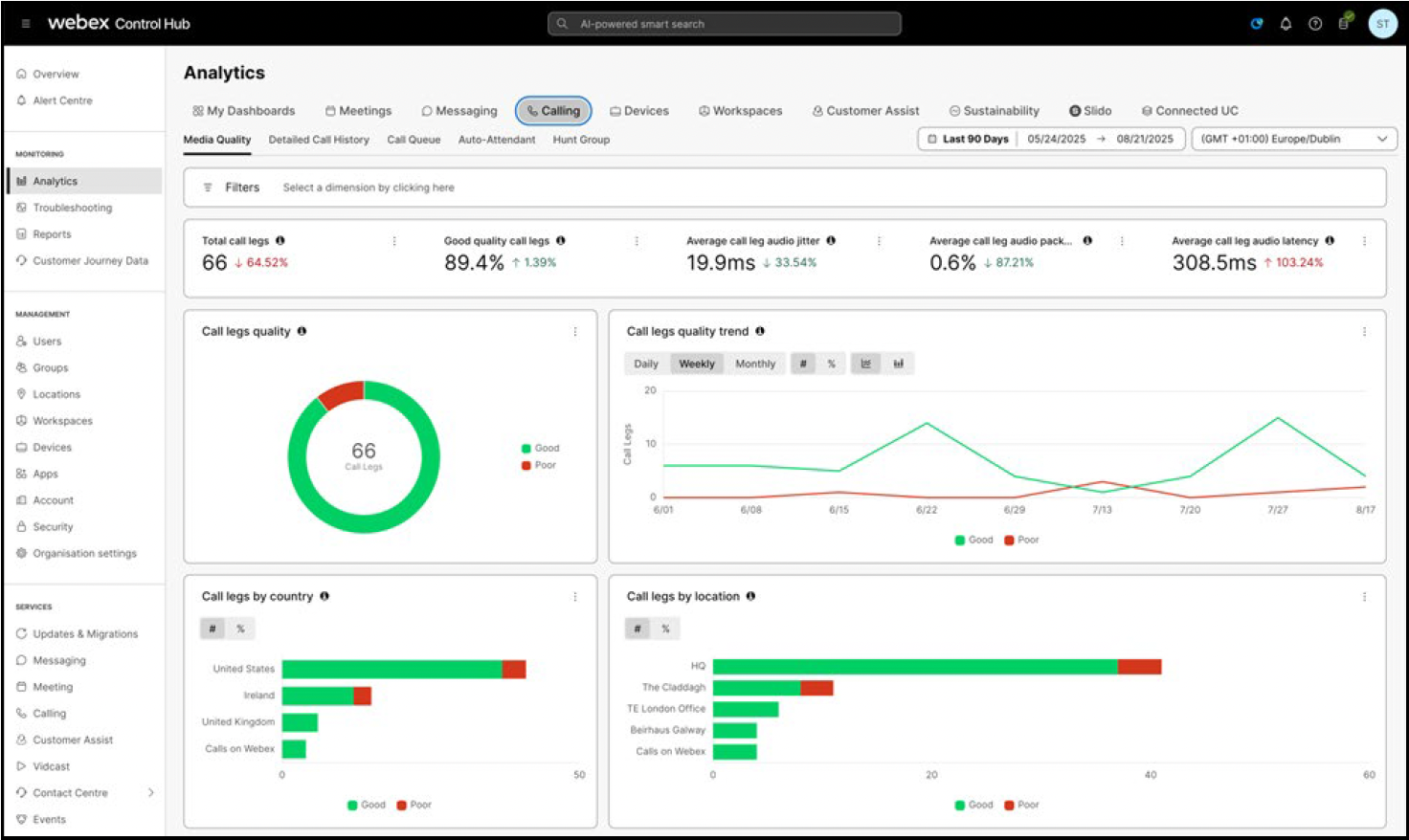Viewport: 1409px width, 840px height.
Task: Open options menu for Call legs quality trend
Action: [1364, 331]
